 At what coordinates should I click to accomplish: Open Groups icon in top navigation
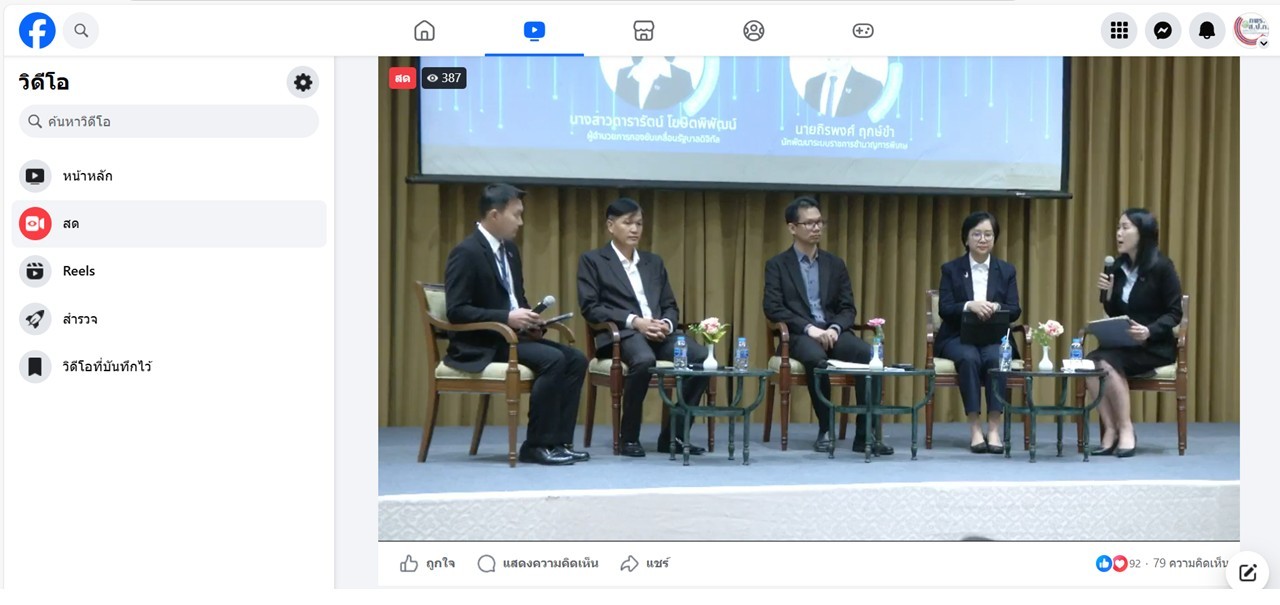pyautogui.click(x=754, y=31)
